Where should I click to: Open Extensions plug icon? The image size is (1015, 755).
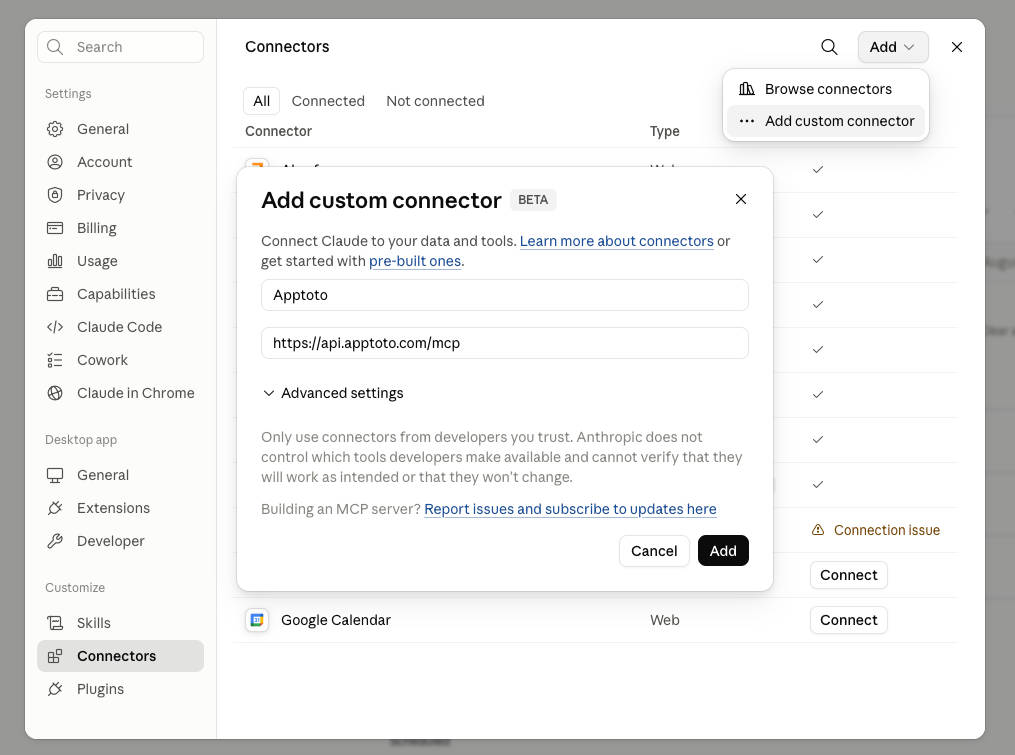[55, 508]
